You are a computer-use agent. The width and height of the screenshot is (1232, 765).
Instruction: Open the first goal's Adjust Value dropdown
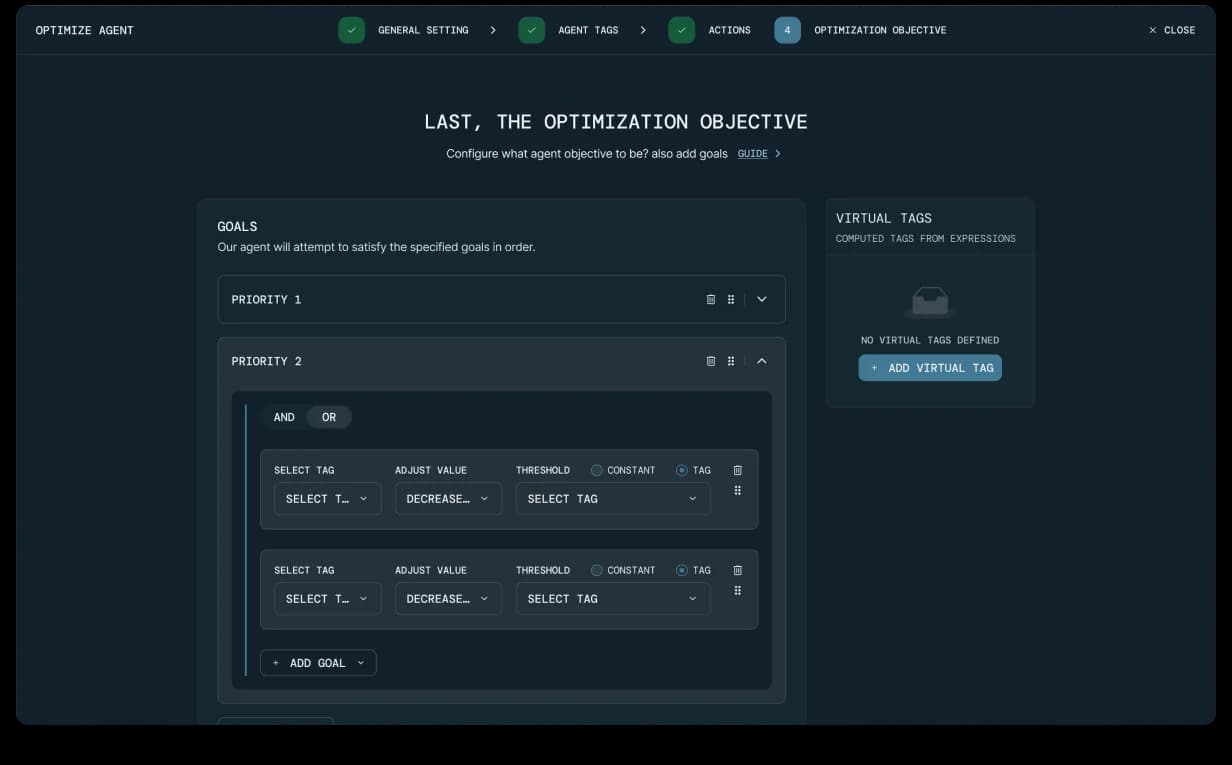pos(448,499)
